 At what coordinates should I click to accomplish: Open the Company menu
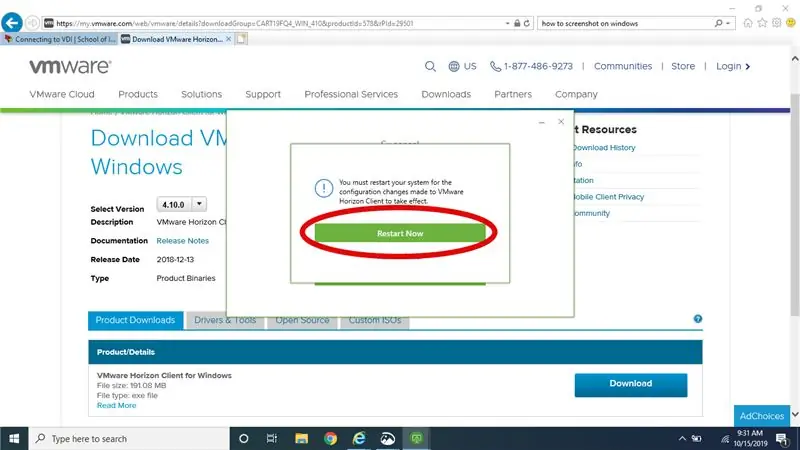576,94
